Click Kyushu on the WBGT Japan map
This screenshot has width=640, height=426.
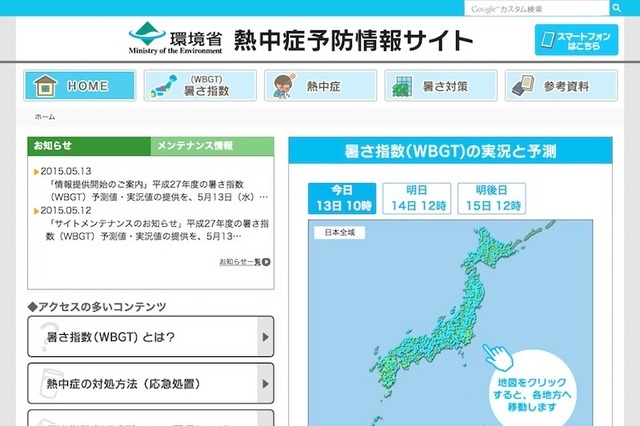[386, 371]
